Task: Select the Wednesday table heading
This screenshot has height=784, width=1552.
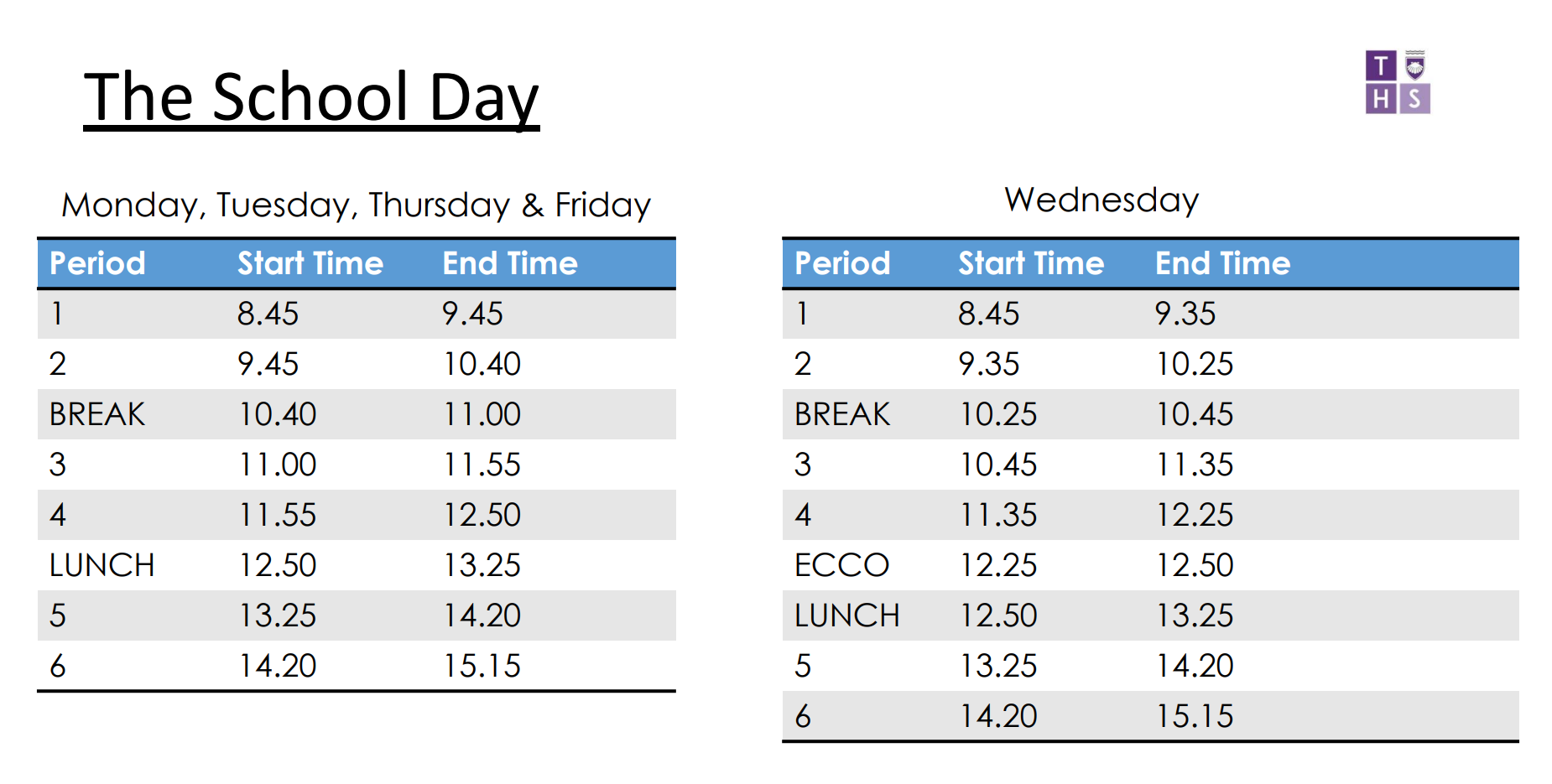Action: (1102, 200)
